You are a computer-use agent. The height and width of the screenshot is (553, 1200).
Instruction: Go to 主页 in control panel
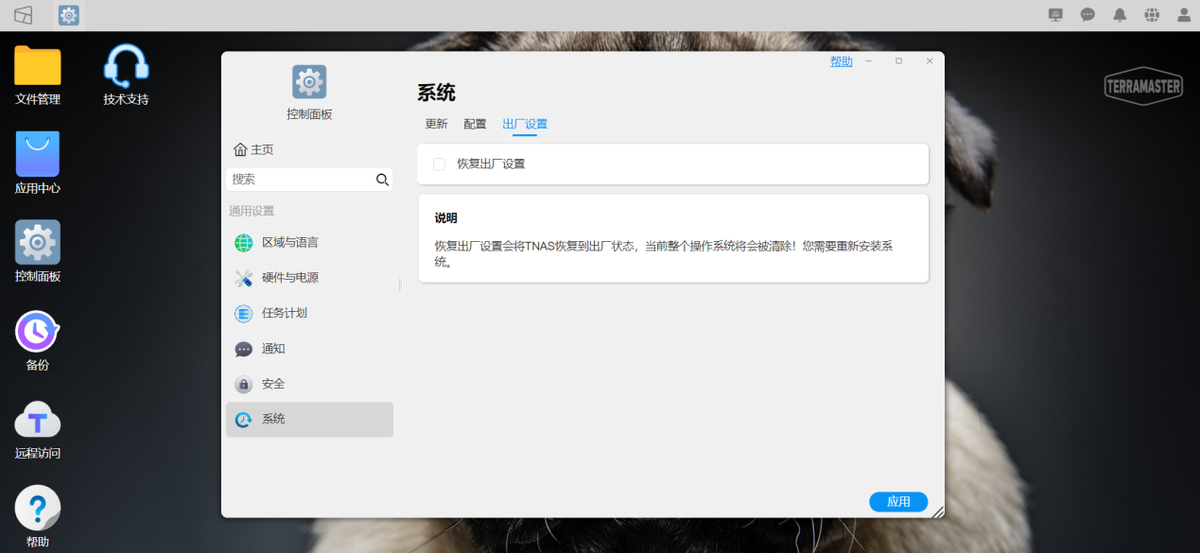click(x=254, y=150)
